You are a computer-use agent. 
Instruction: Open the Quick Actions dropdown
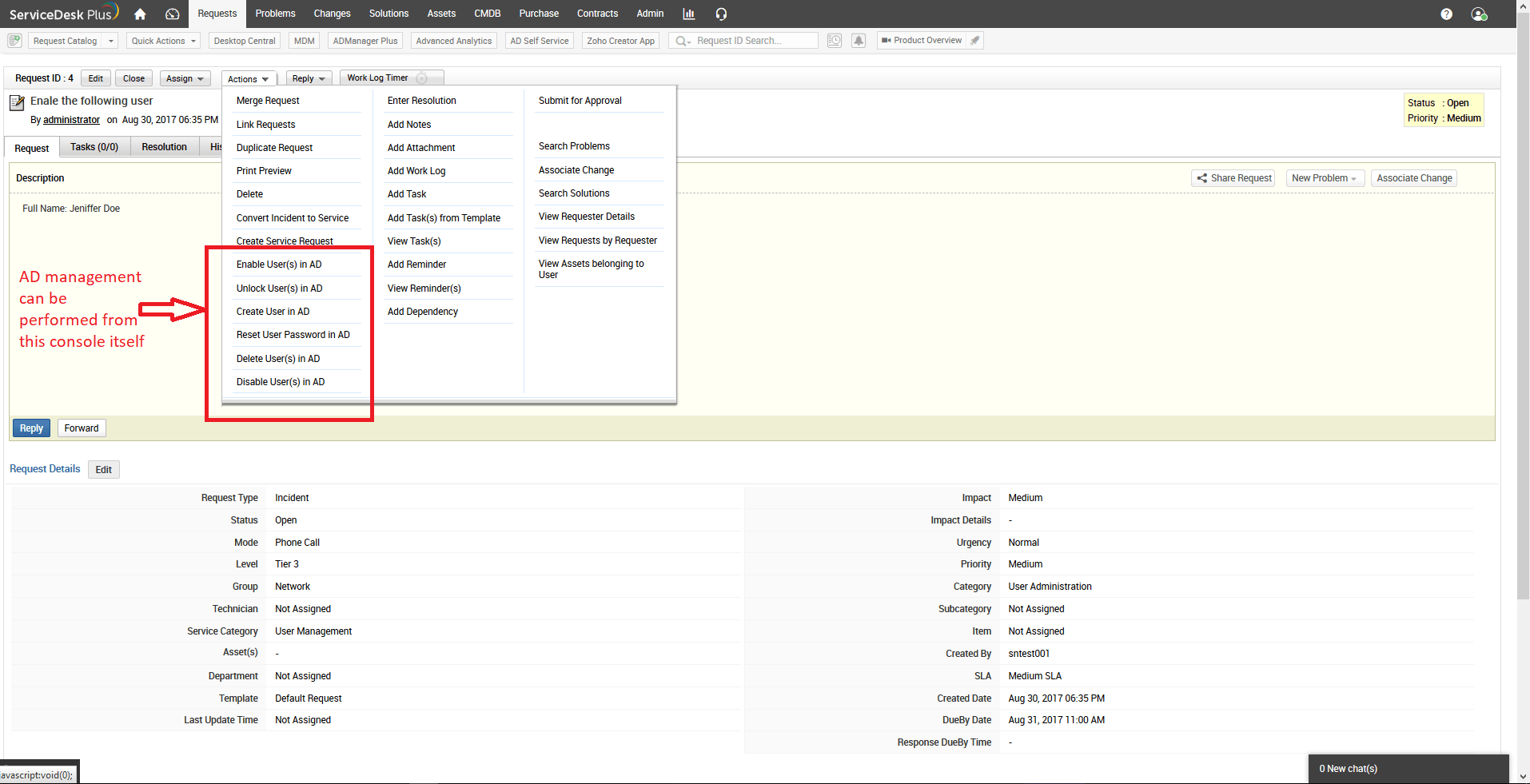tap(164, 41)
